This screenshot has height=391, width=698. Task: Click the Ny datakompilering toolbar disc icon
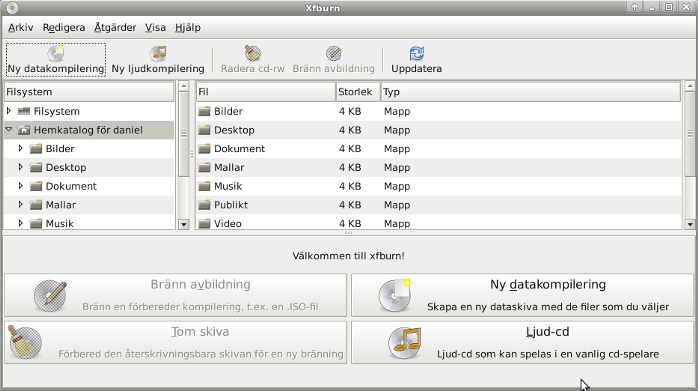[56, 53]
